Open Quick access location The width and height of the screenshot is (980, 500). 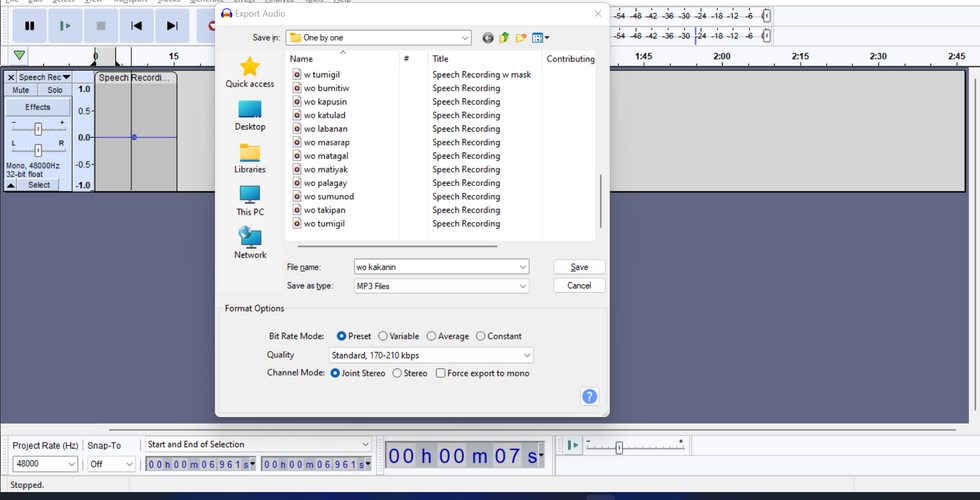(249, 72)
